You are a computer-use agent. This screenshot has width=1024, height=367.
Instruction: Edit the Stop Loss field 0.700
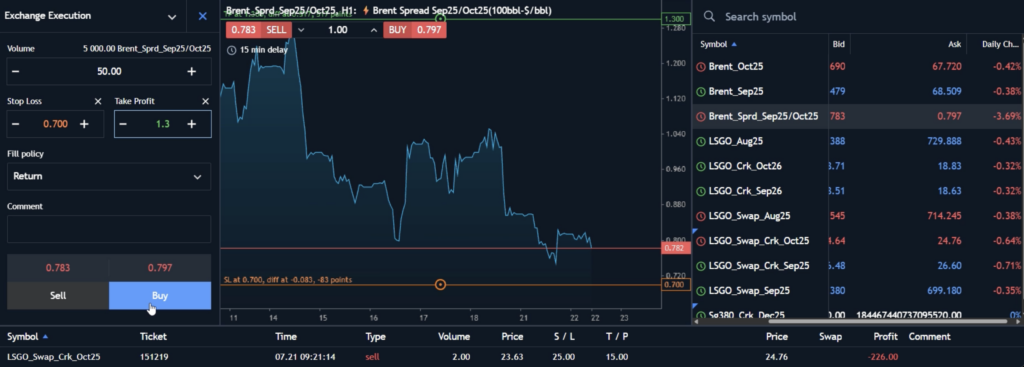(x=56, y=124)
